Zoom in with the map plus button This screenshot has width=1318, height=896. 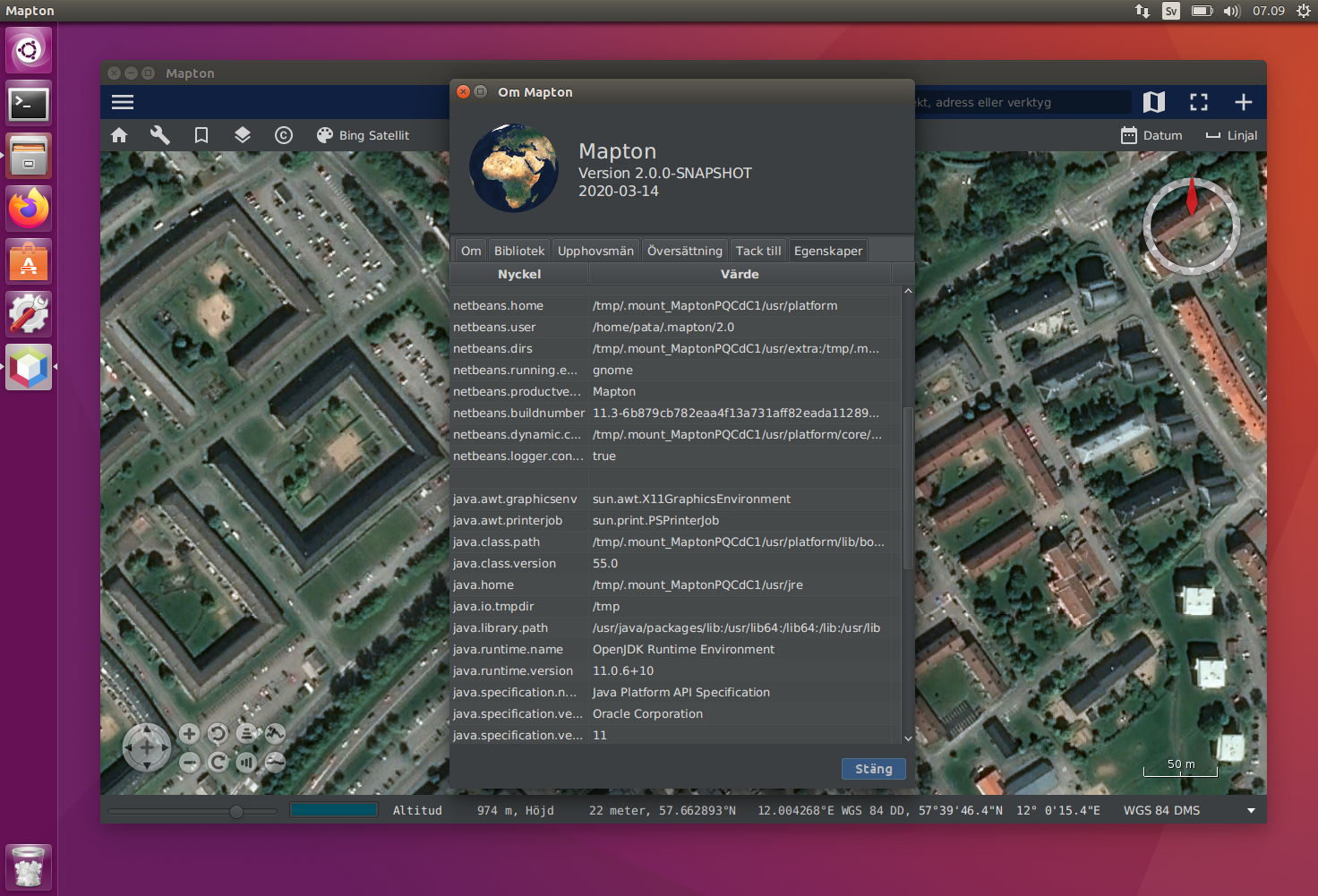point(189,734)
